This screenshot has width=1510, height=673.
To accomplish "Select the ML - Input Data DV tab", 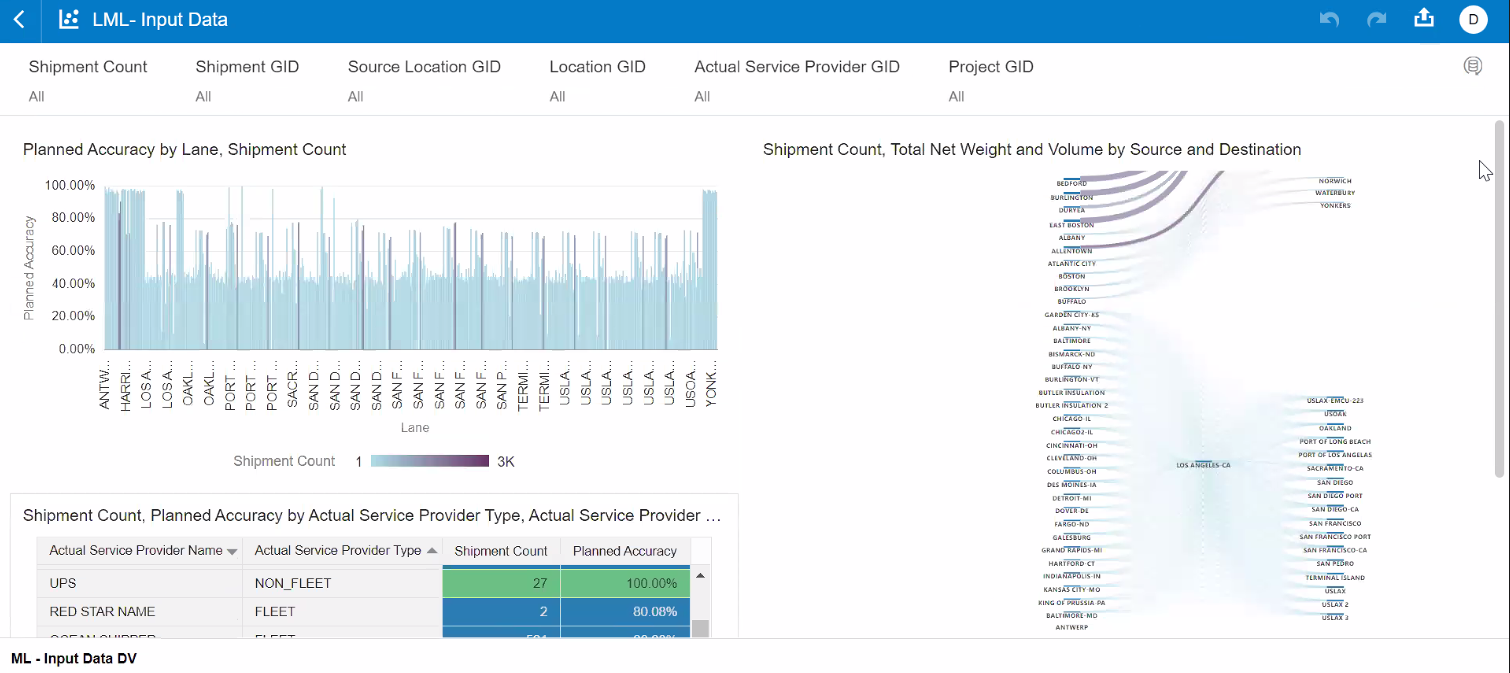I will [x=74, y=658].
